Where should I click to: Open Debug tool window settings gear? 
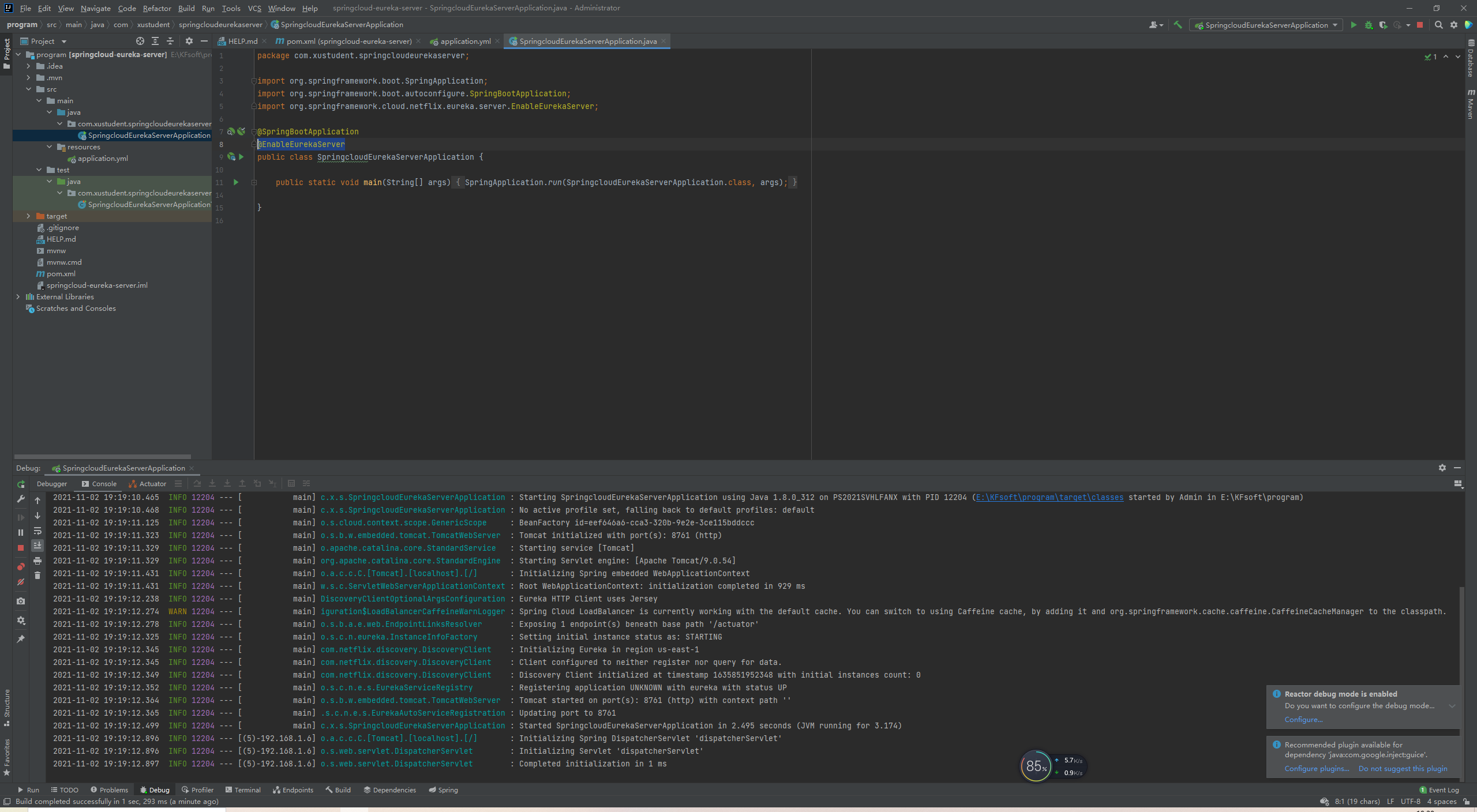1442,468
